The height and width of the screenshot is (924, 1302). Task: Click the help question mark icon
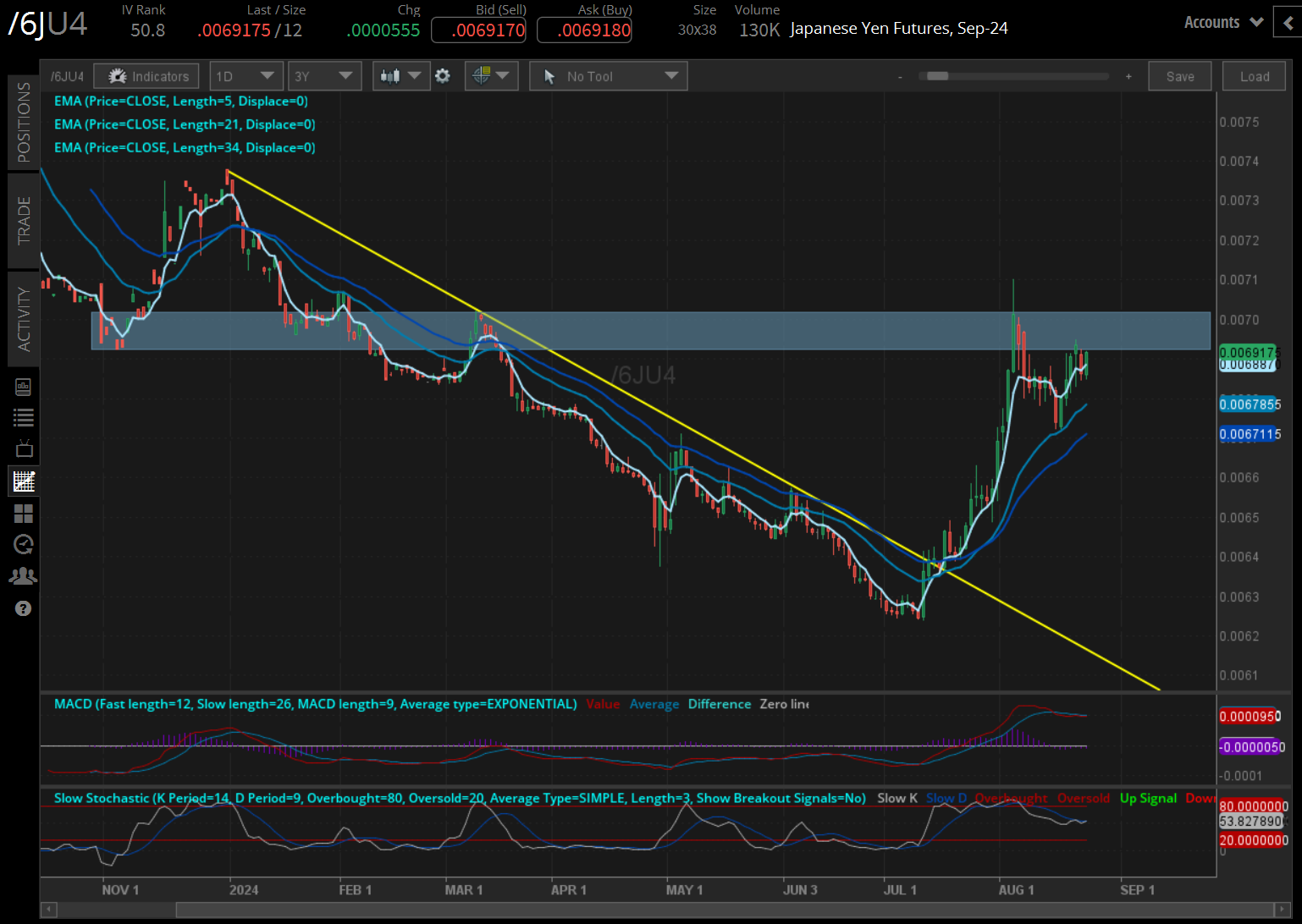(x=24, y=608)
